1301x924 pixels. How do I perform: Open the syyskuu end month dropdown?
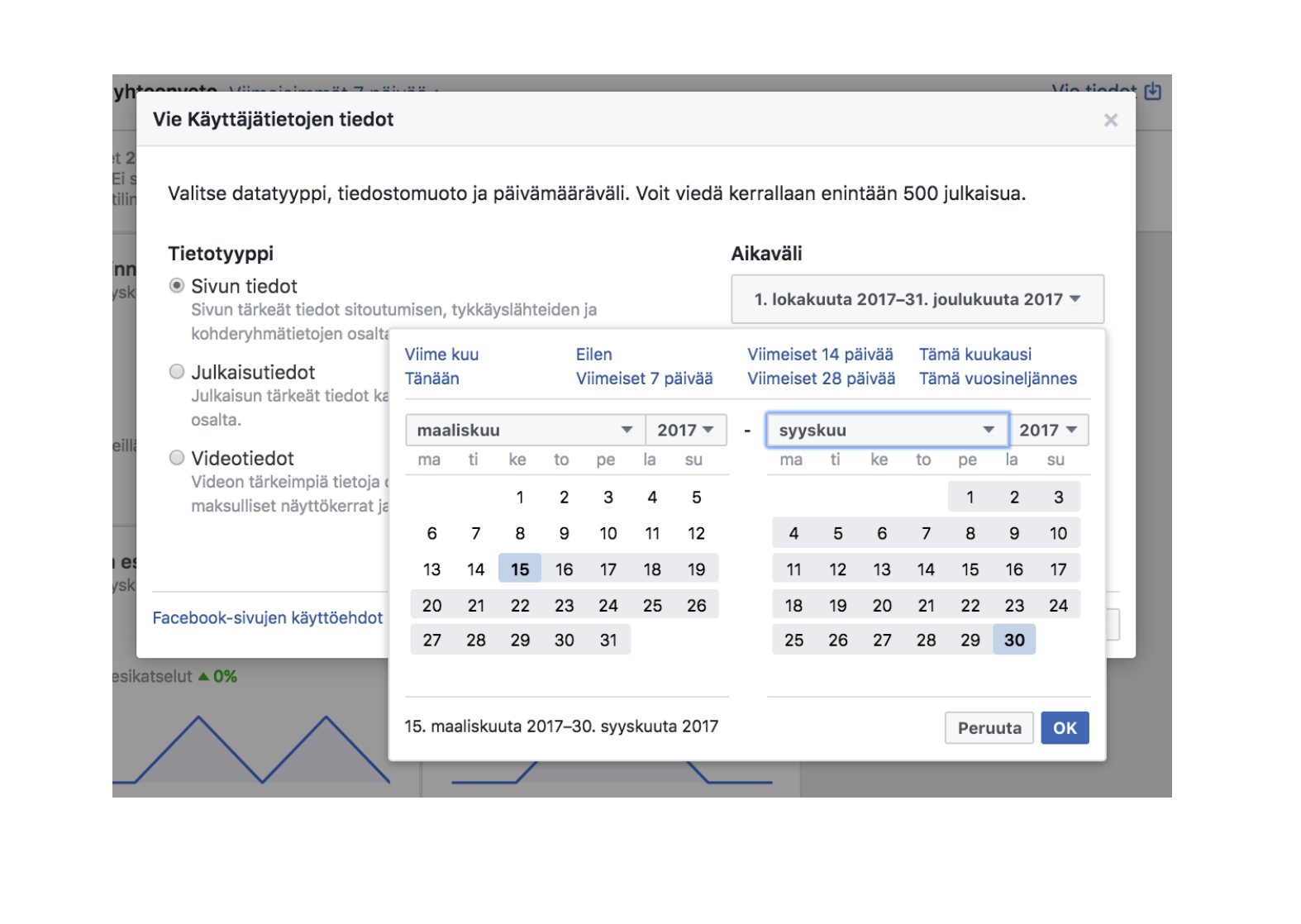coord(887,430)
